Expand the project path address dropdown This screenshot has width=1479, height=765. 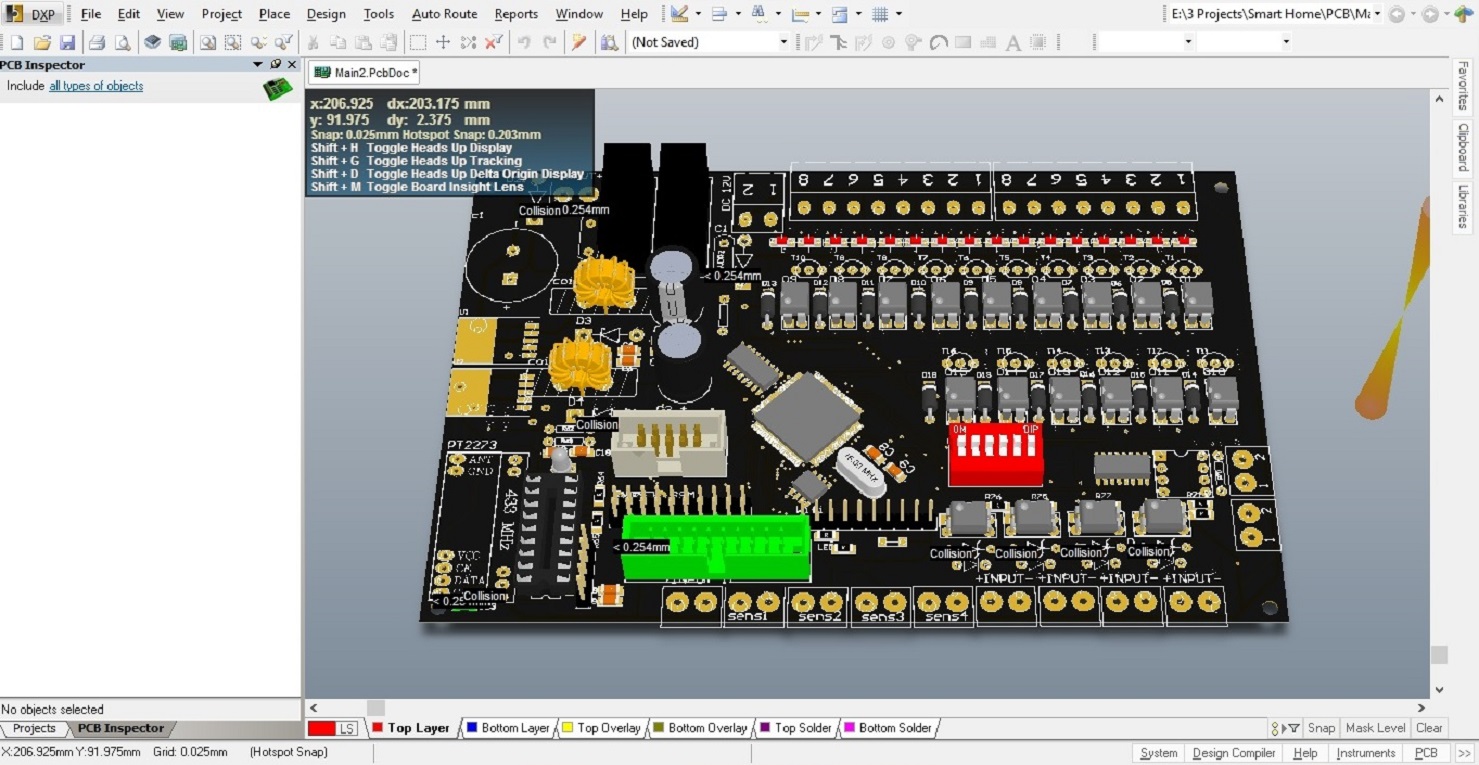pos(1377,14)
